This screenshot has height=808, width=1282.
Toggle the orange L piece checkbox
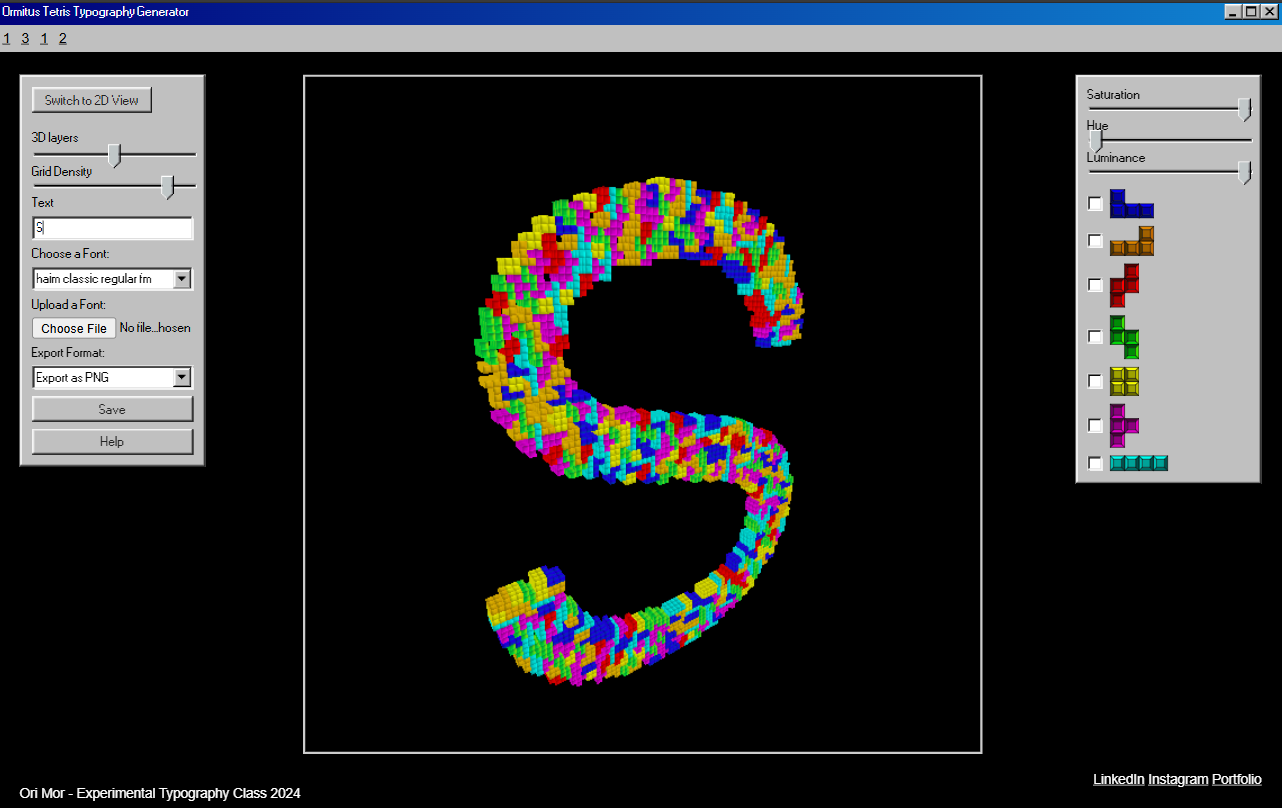pyautogui.click(x=1095, y=241)
